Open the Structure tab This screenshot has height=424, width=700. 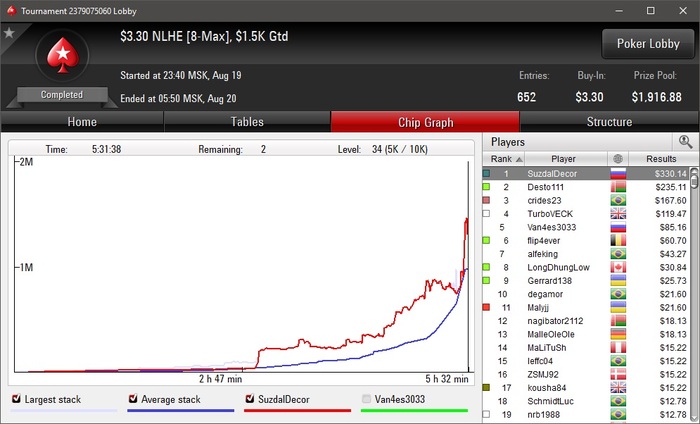pyautogui.click(x=609, y=122)
